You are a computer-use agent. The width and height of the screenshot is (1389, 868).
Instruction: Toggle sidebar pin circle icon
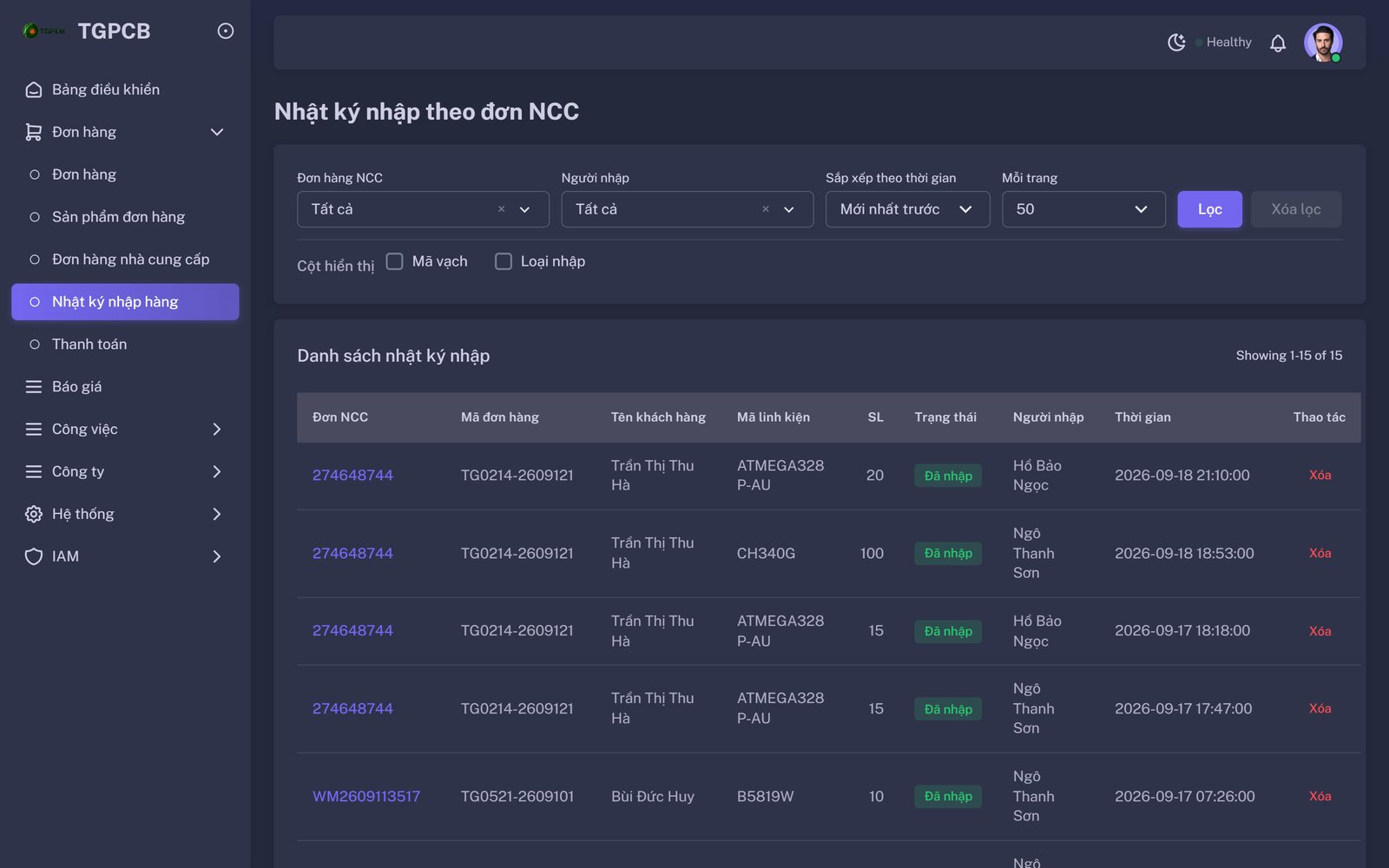225,31
